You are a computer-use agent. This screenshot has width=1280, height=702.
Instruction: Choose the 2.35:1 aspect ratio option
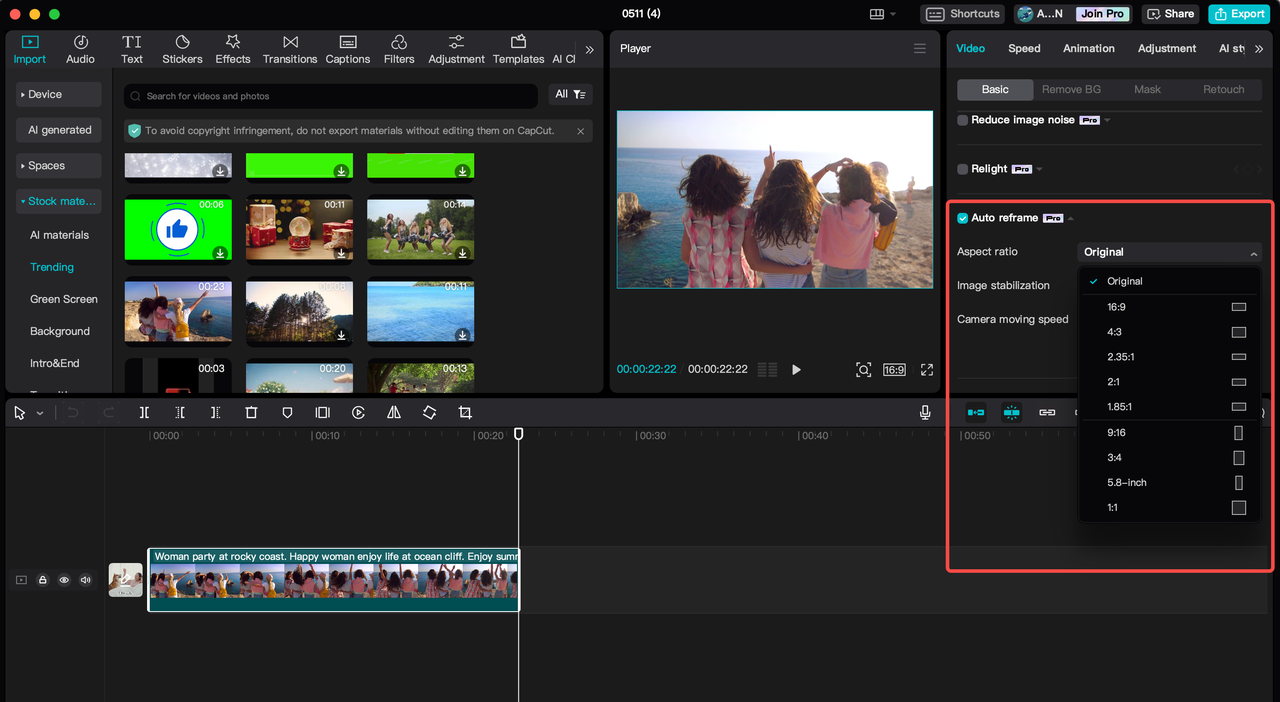click(1169, 357)
